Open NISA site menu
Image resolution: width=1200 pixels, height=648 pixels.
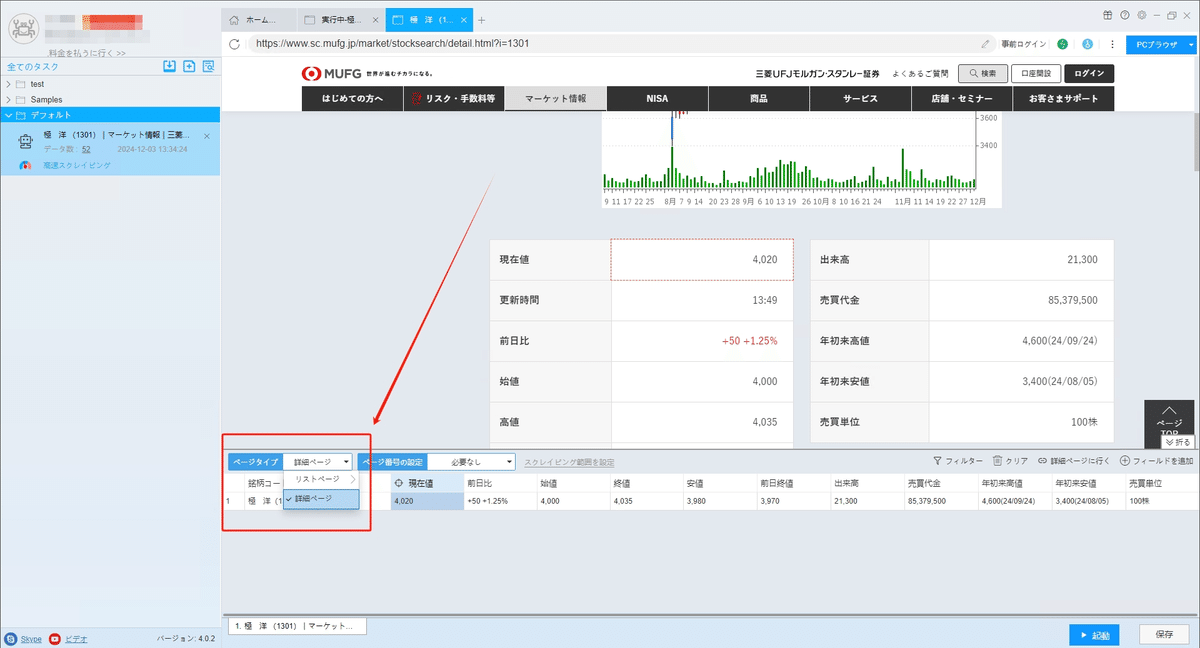coord(658,99)
